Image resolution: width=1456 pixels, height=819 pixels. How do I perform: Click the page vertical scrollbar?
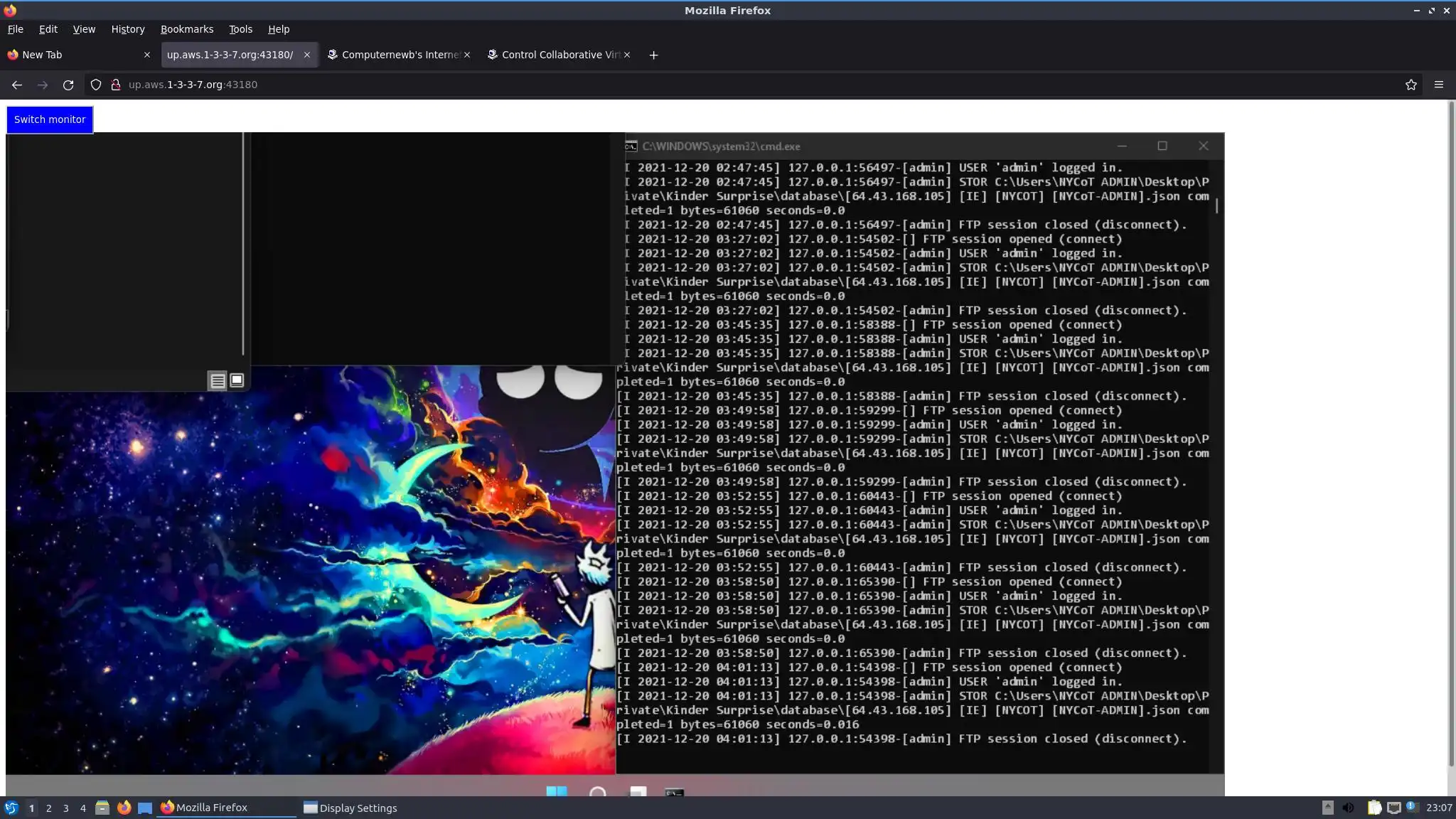1450,427
